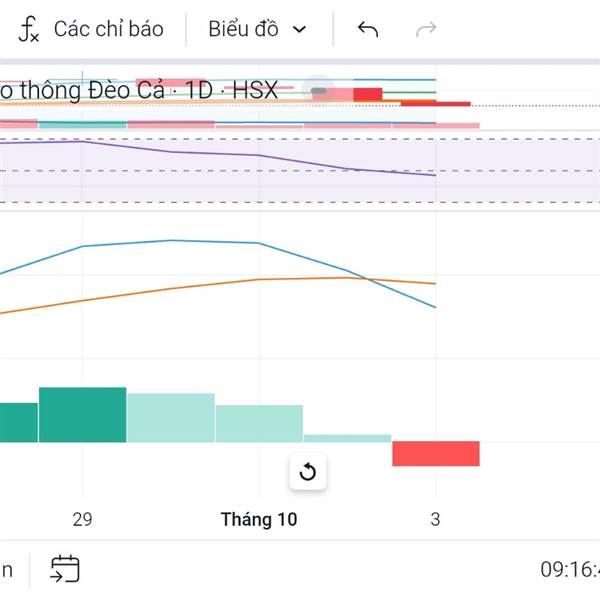Click the red MACD histogram bar
The image size is (600, 600).
[x=436, y=453]
